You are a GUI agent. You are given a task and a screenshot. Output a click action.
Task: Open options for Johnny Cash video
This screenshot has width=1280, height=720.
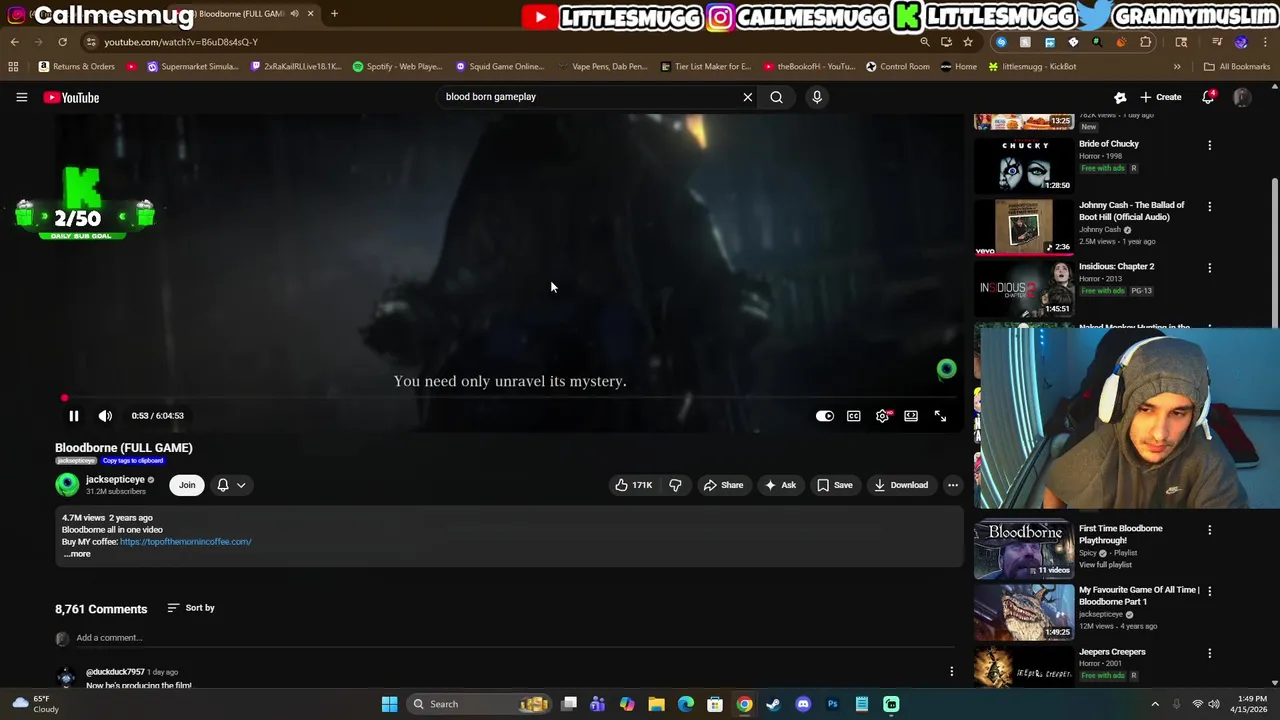1209,207
